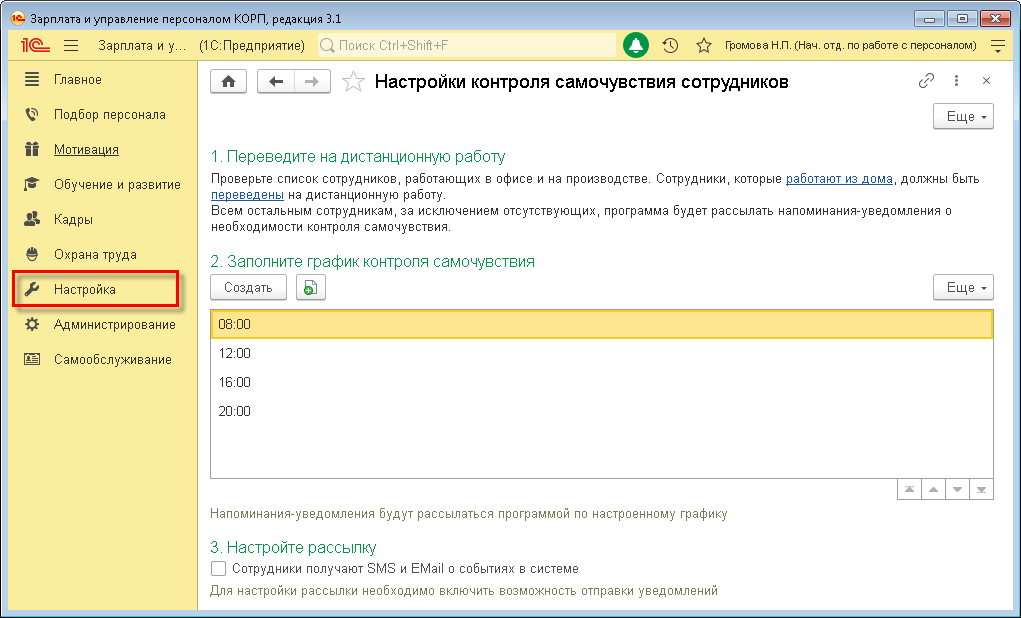Select the 08:00 schedule row

602,324
